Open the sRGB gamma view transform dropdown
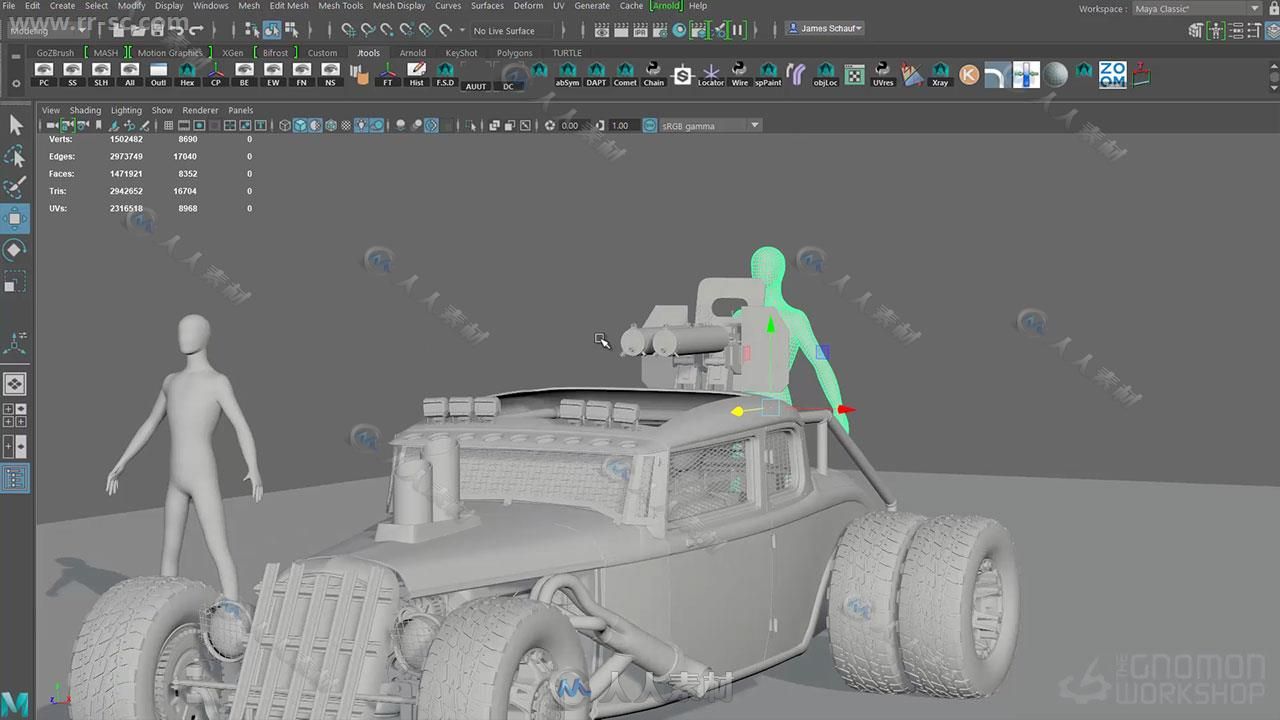The height and width of the screenshot is (720, 1280). tap(710, 125)
